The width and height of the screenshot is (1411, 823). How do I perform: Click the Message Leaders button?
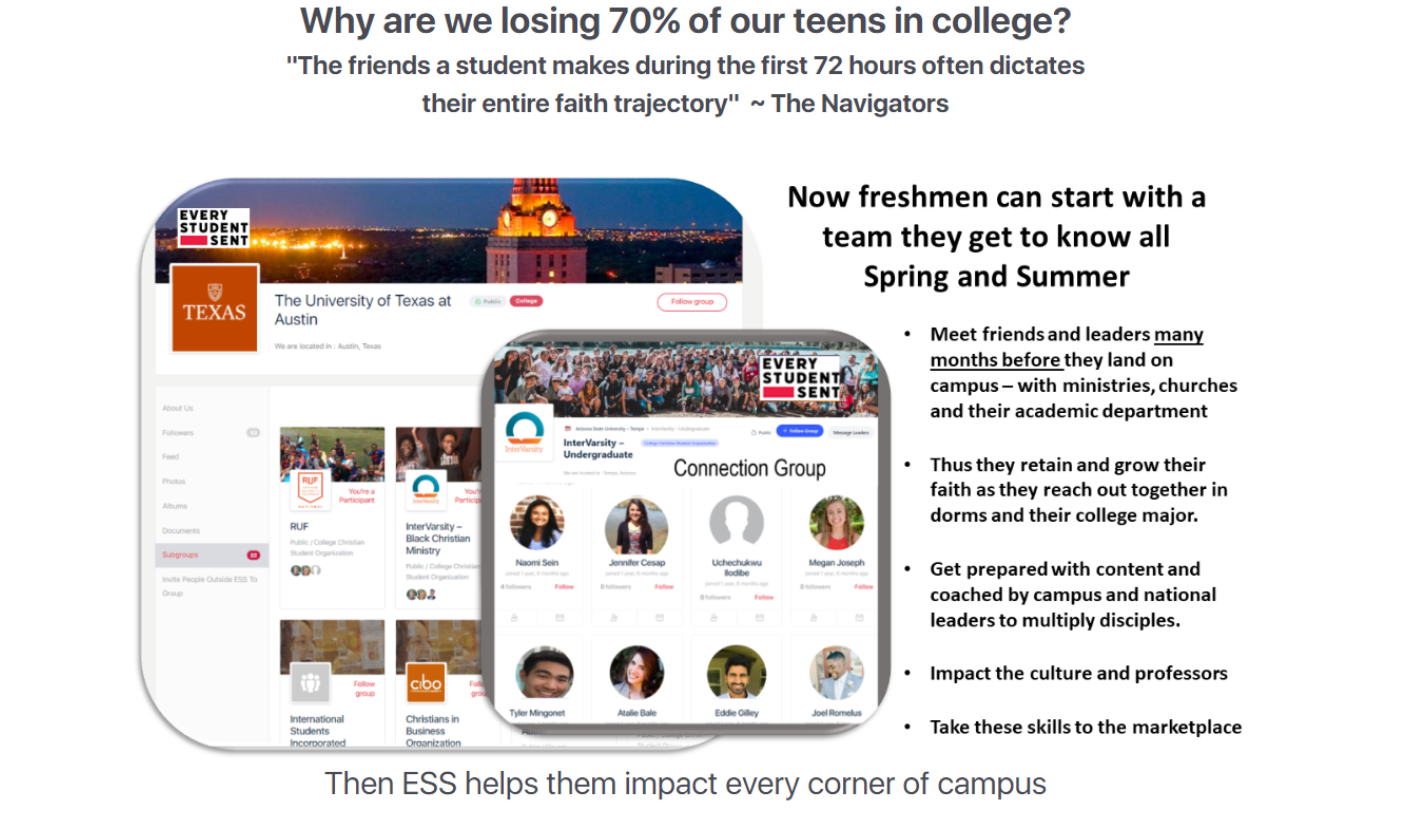click(x=850, y=431)
